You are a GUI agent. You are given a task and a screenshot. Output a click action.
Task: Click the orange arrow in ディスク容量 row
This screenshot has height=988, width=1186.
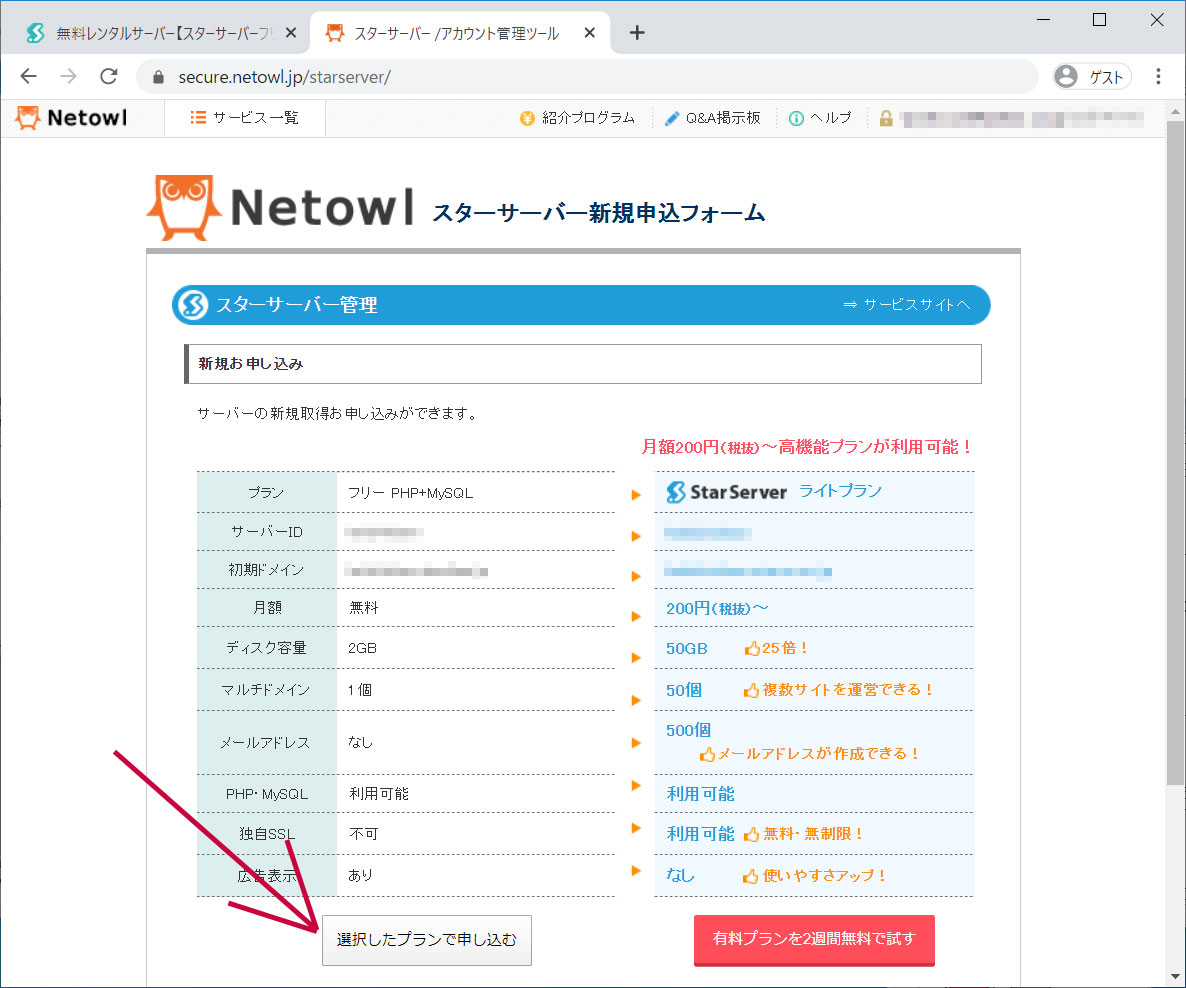point(636,657)
